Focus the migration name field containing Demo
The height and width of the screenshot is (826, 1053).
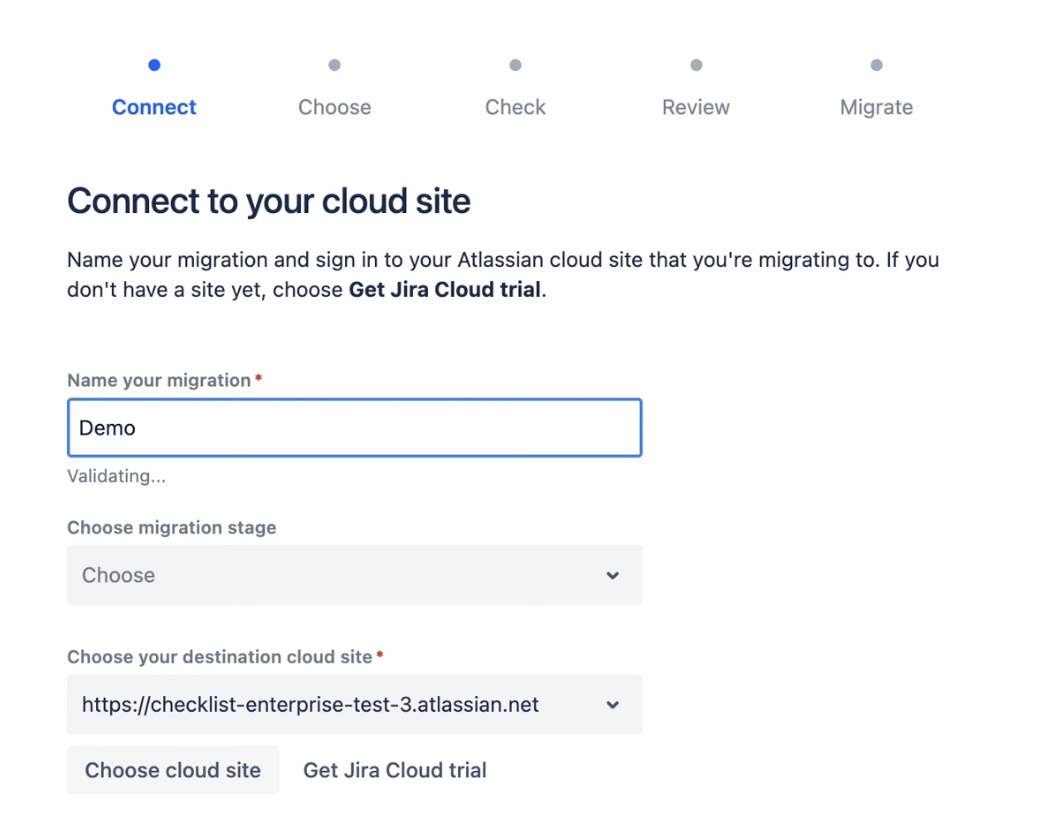(x=354, y=428)
